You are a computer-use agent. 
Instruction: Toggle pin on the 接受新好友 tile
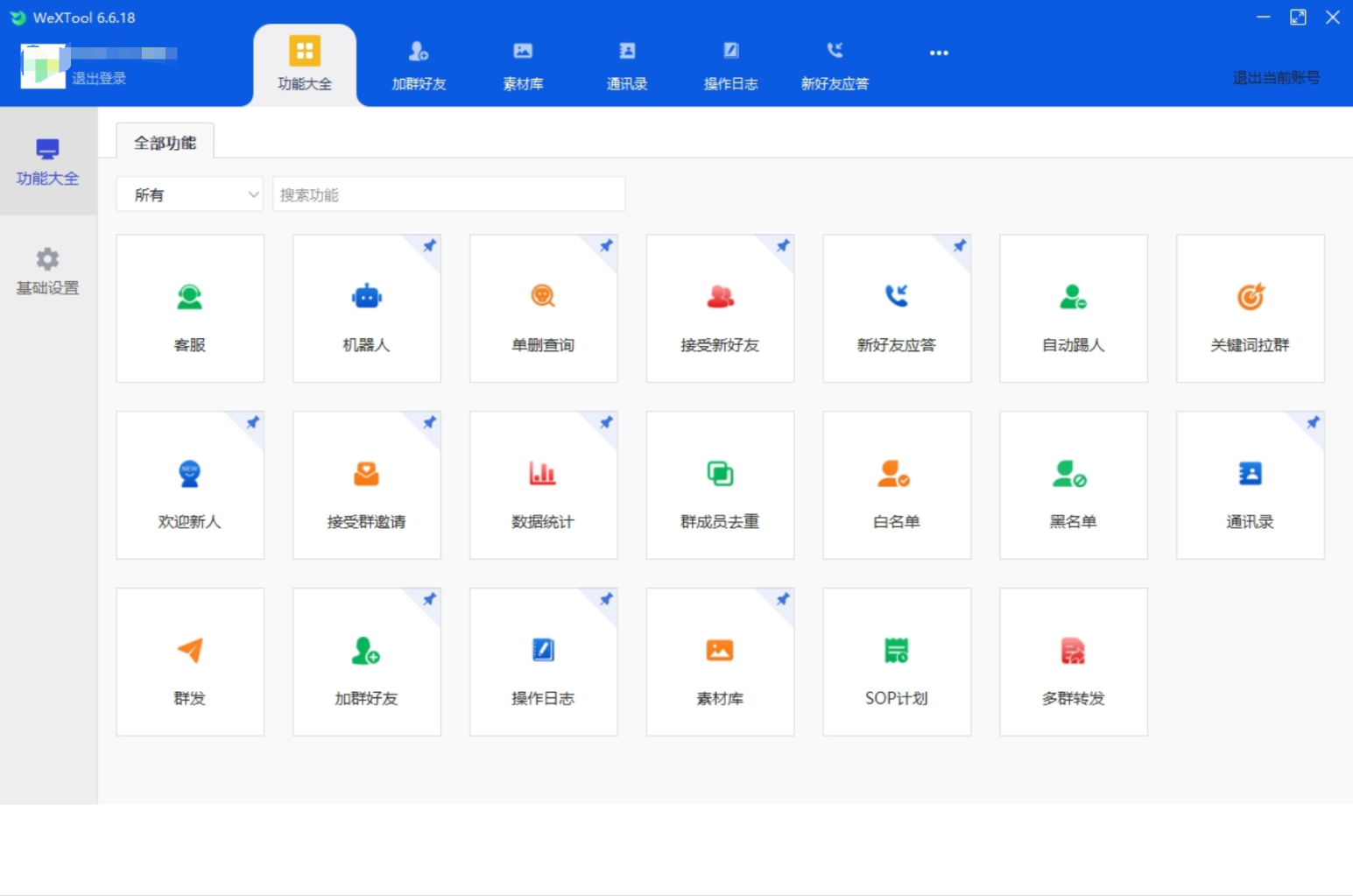(x=783, y=246)
